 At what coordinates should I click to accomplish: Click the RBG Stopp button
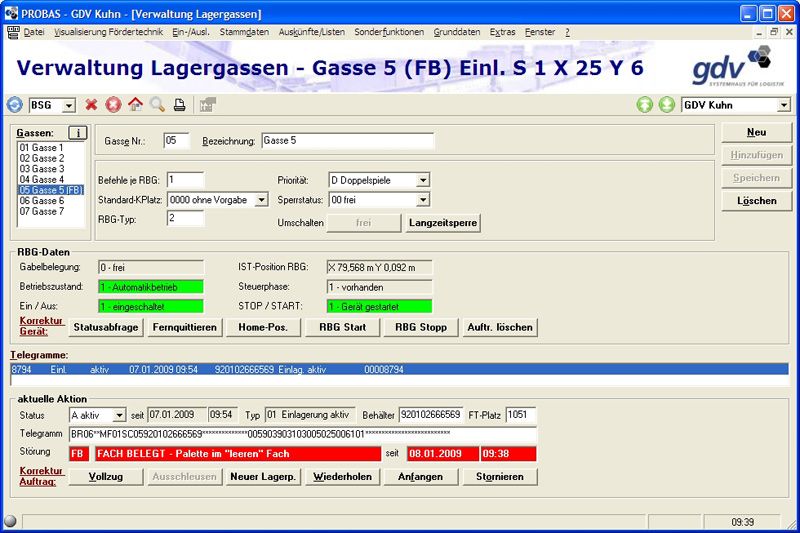421,327
